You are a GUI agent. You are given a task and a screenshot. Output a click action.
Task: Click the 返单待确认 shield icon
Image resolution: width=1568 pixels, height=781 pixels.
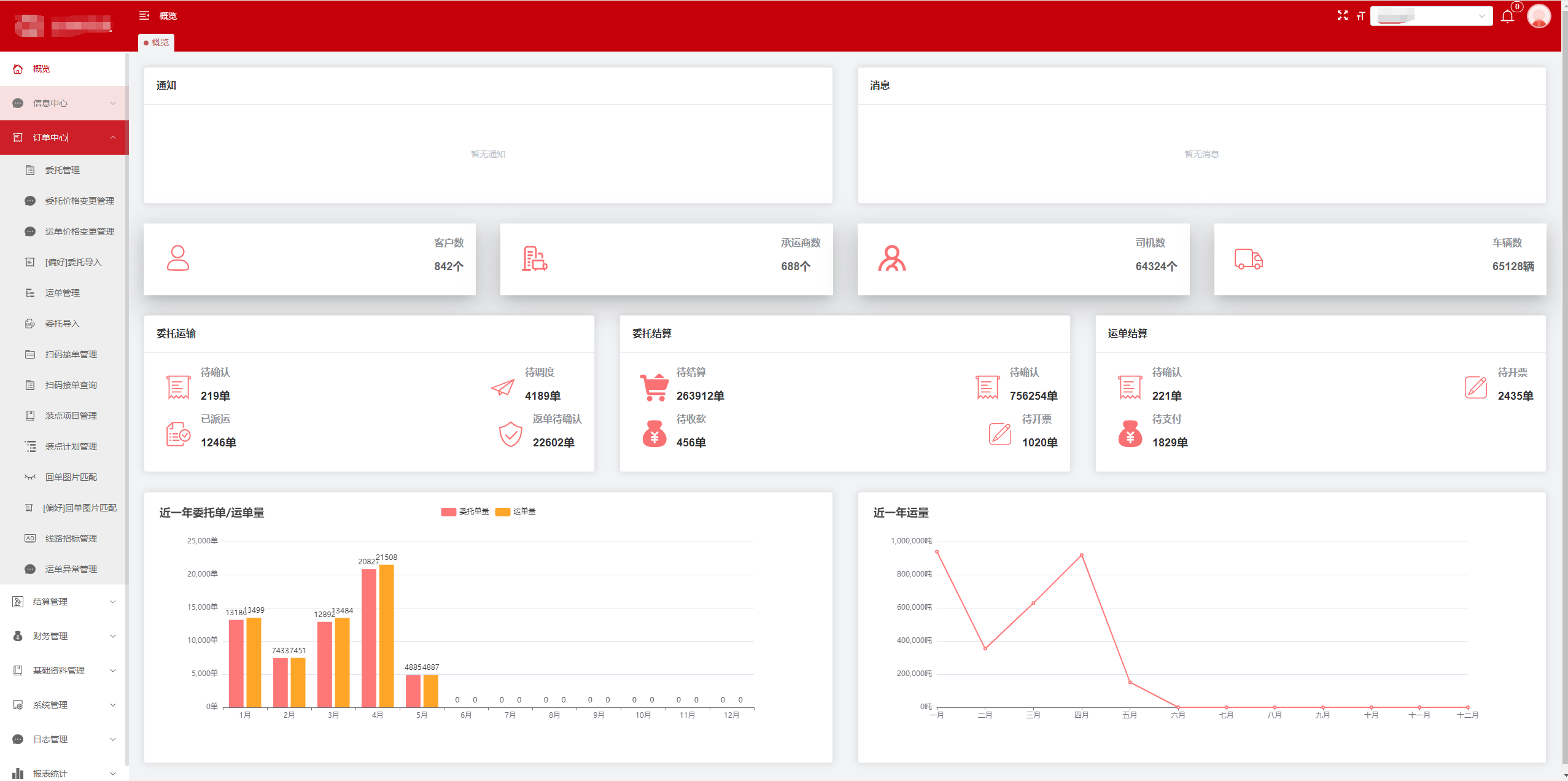(x=510, y=434)
